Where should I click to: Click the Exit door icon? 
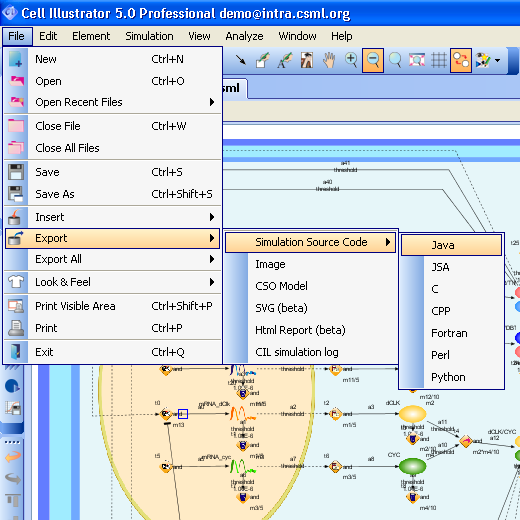(16, 352)
